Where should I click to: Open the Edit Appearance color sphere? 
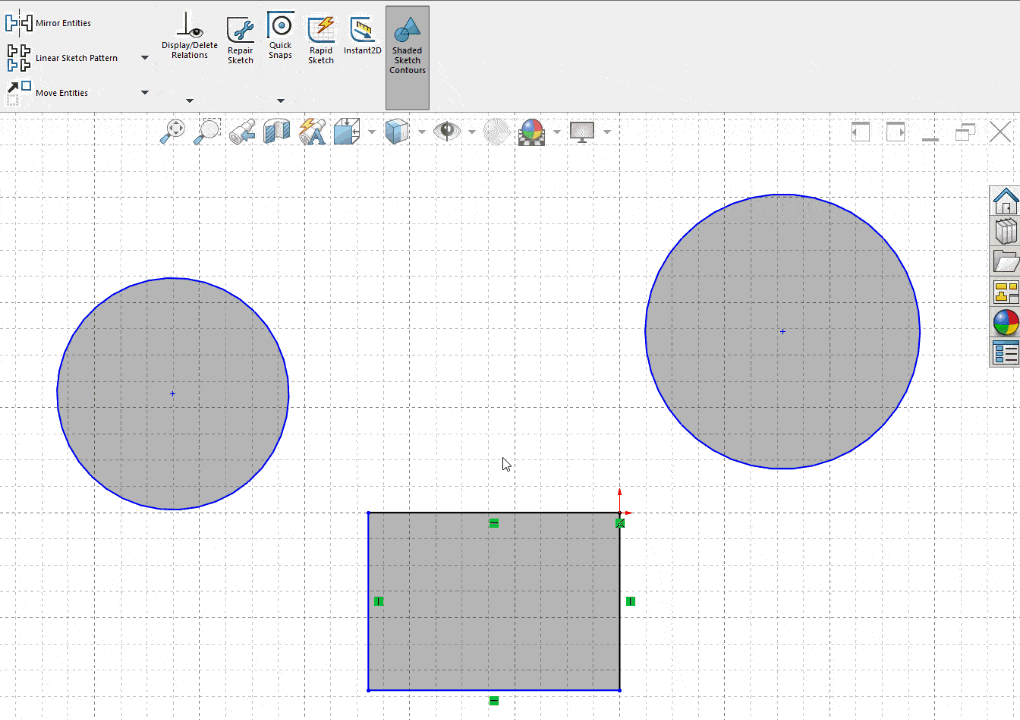click(x=531, y=131)
